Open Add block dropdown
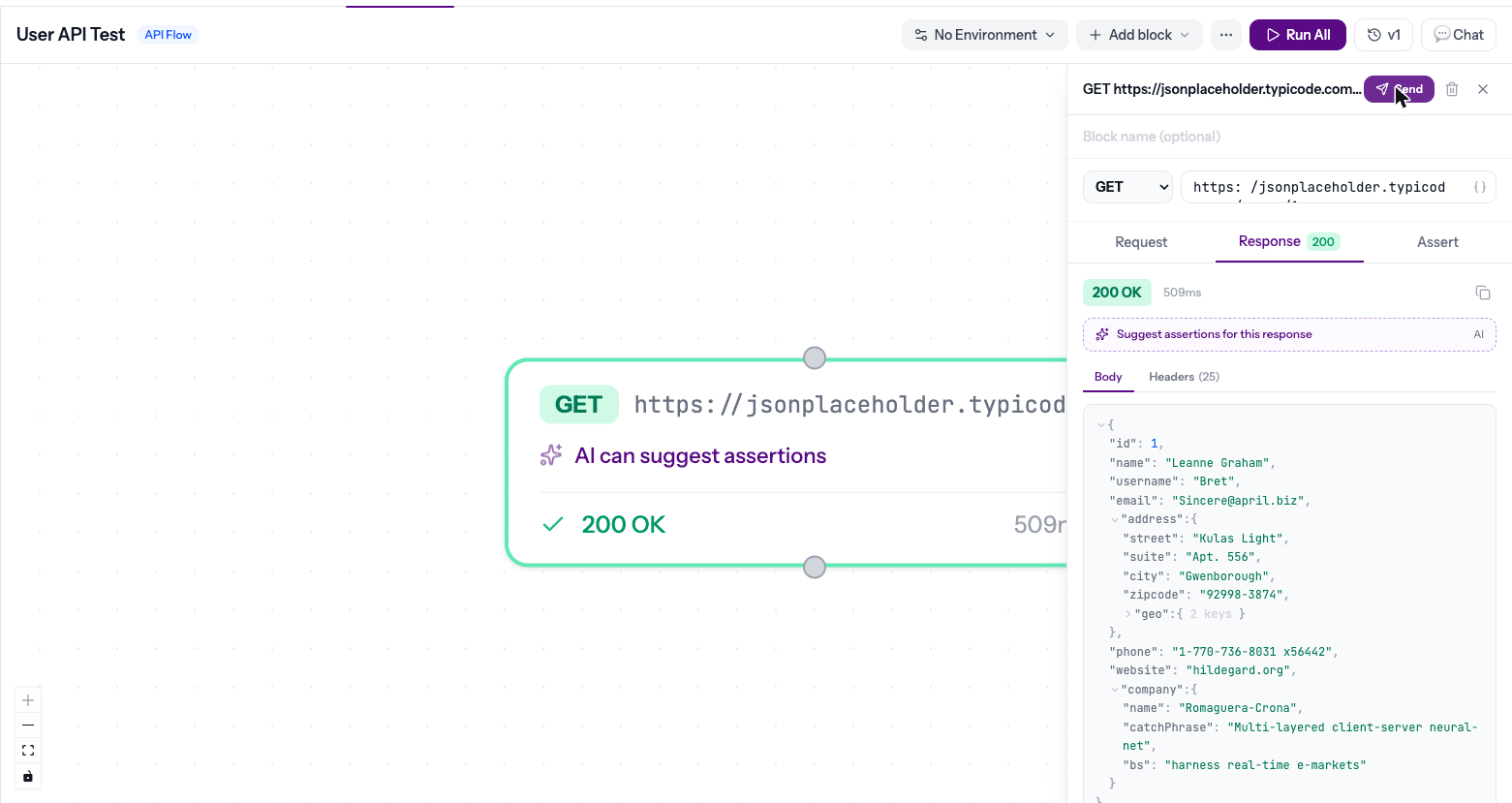The image size is (1512, 803). (1139, 34)
